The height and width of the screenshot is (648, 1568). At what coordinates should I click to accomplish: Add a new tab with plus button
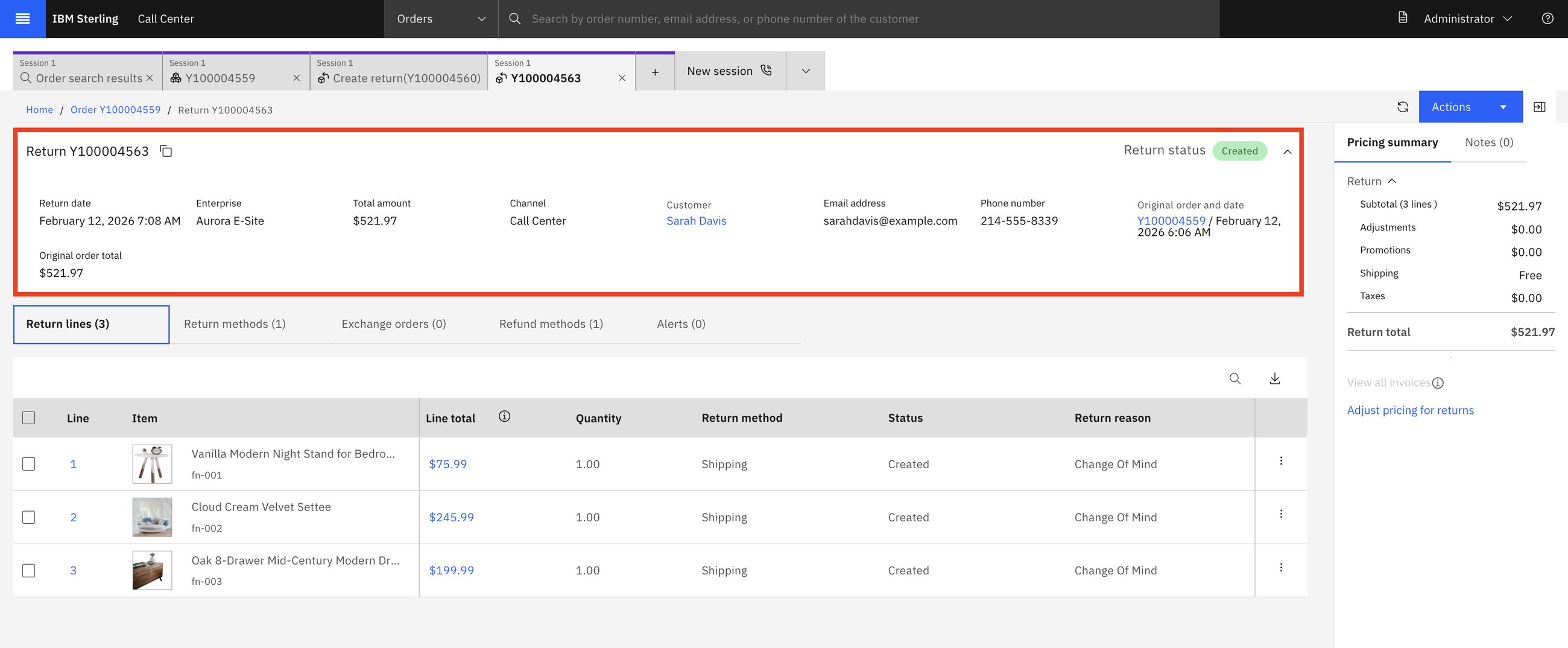point(655,72)
